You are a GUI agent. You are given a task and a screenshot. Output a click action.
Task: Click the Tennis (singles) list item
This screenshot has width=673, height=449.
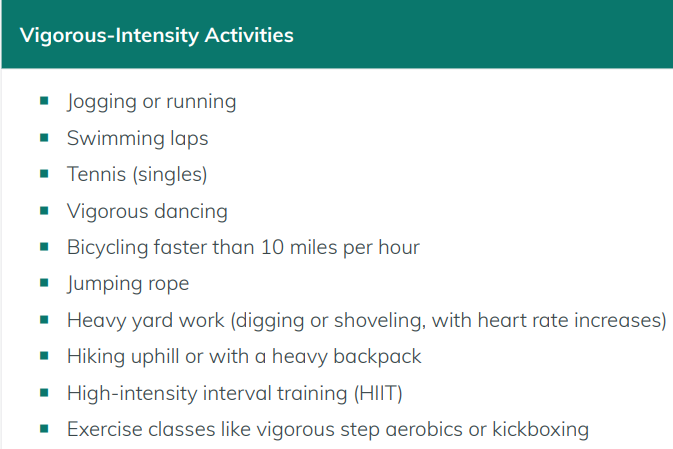click(x=137, y=175)
